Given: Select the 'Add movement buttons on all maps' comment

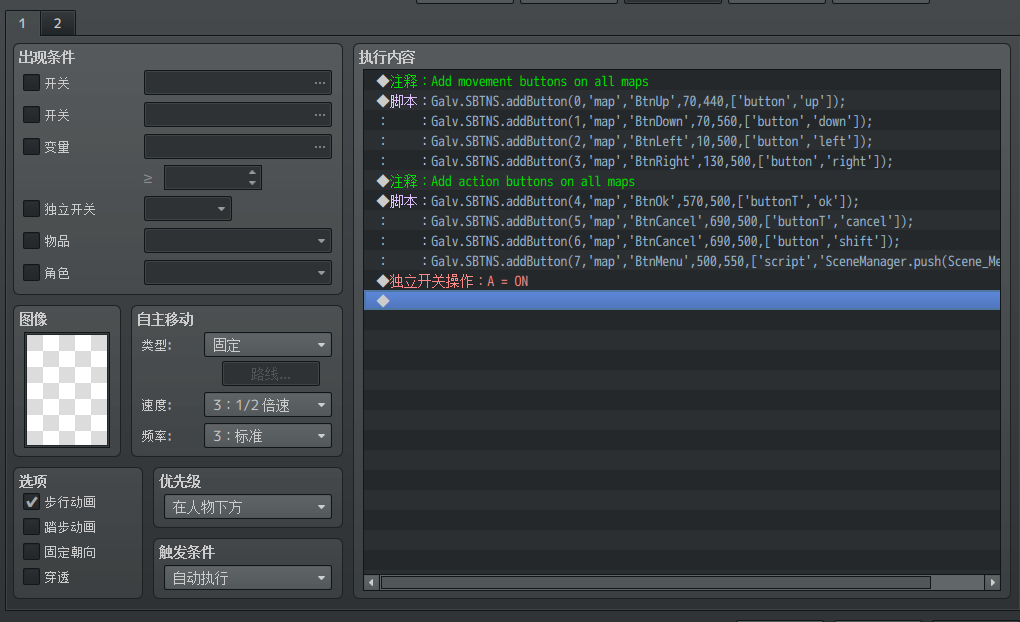Looking at the screenshot, I should (682, 81).
